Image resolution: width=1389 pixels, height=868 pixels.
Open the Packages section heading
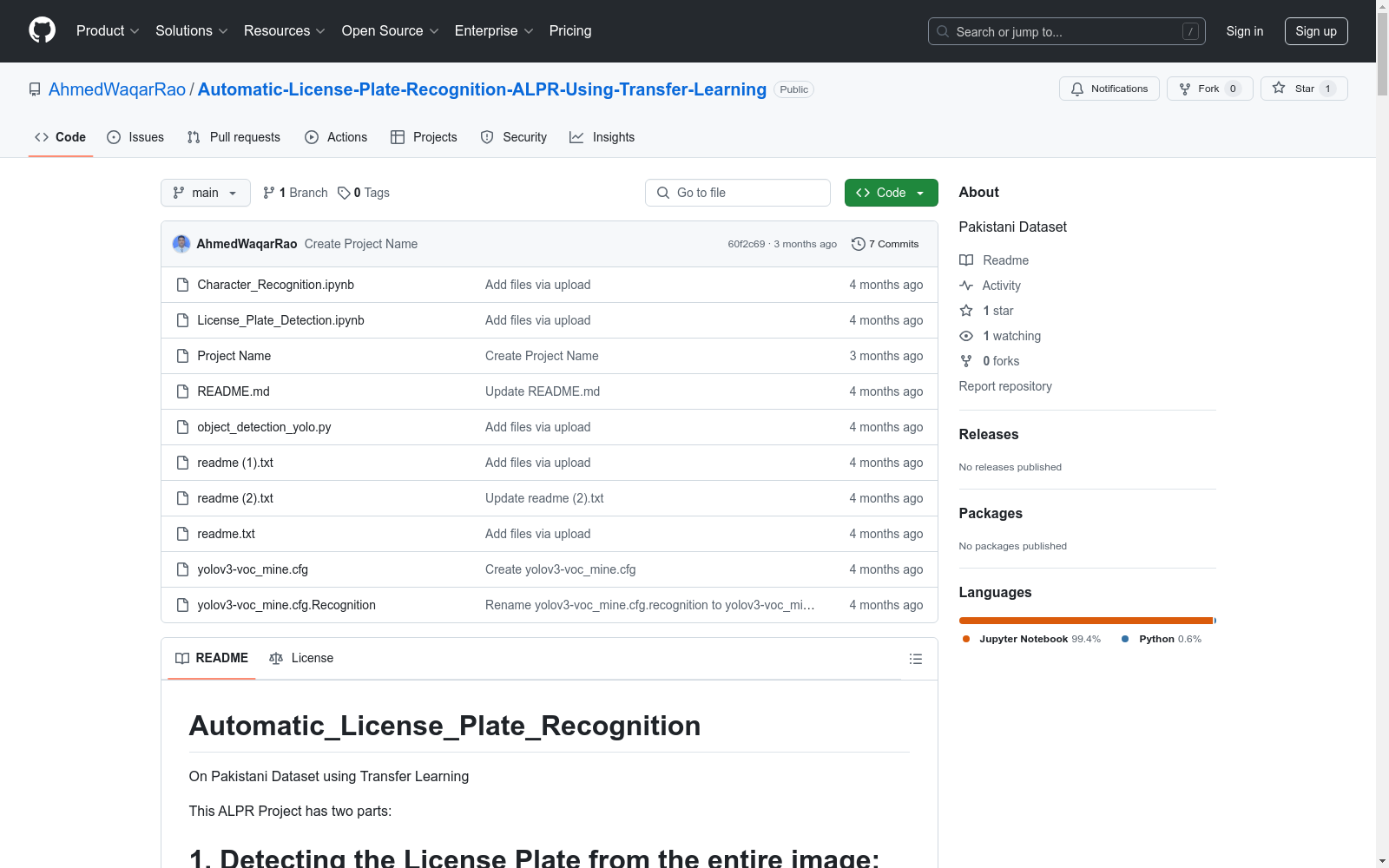click(991, 513)
